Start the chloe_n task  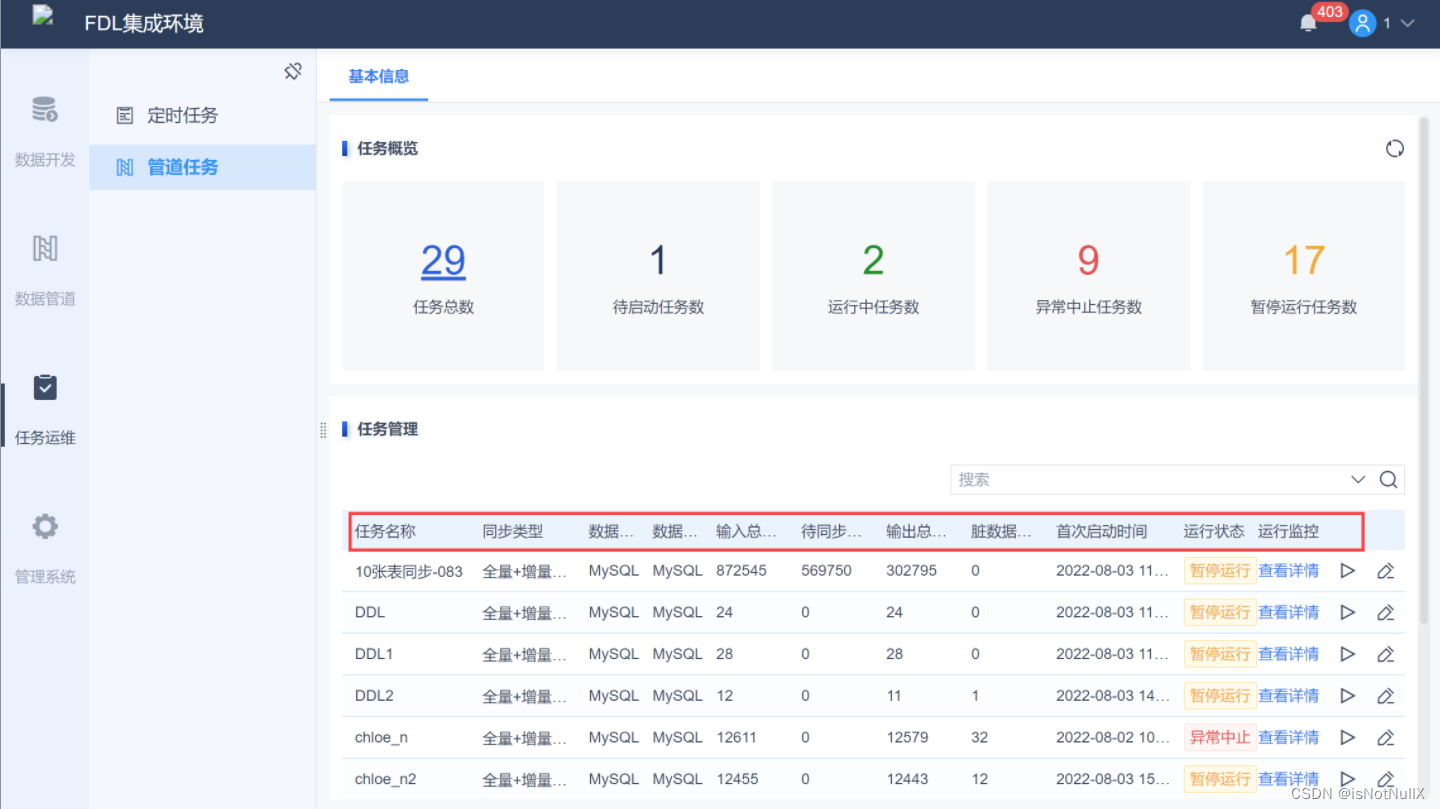1348,738
